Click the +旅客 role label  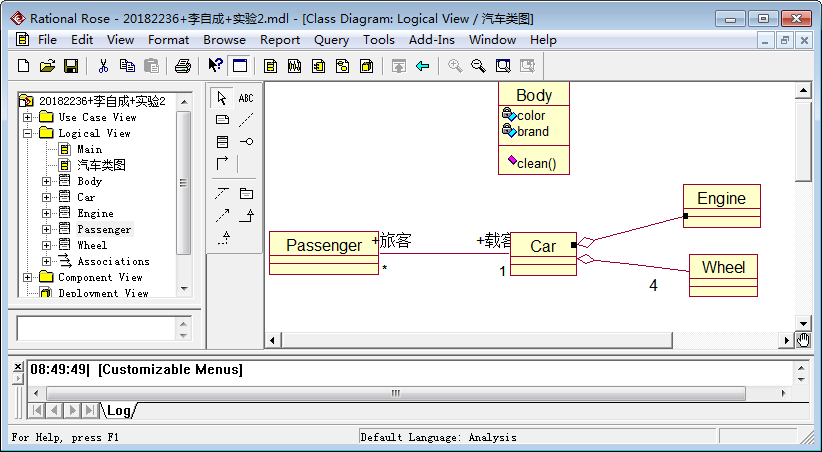click(392, 240)
